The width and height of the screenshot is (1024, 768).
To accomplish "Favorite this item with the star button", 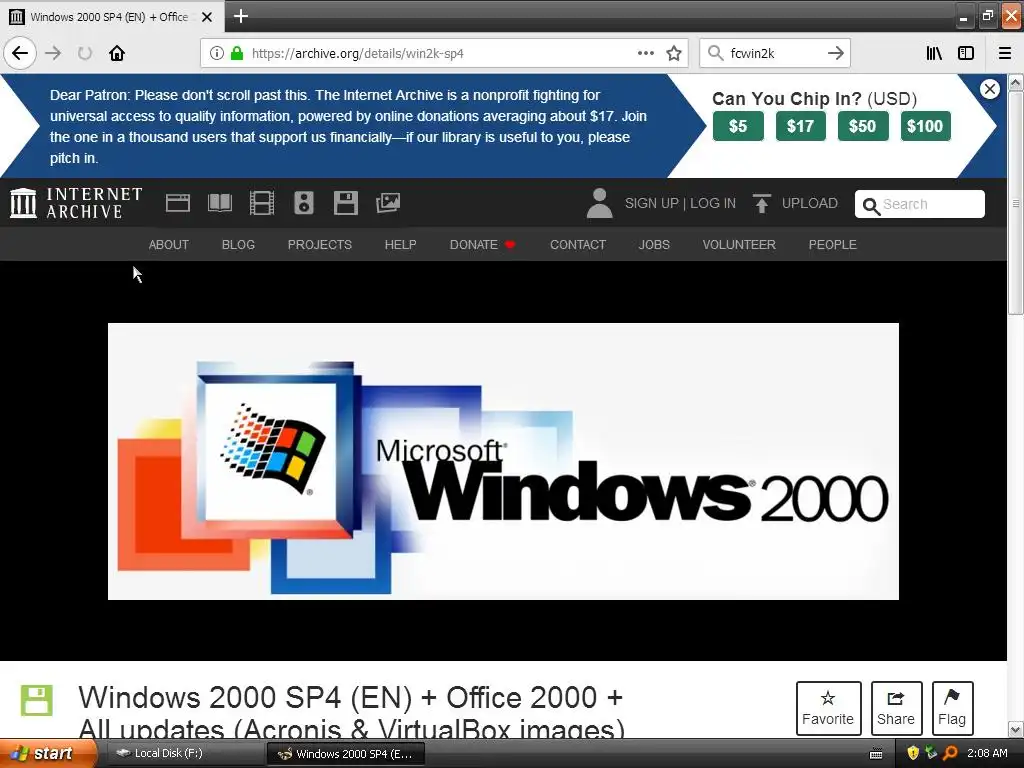I will [x=828, y=708].
